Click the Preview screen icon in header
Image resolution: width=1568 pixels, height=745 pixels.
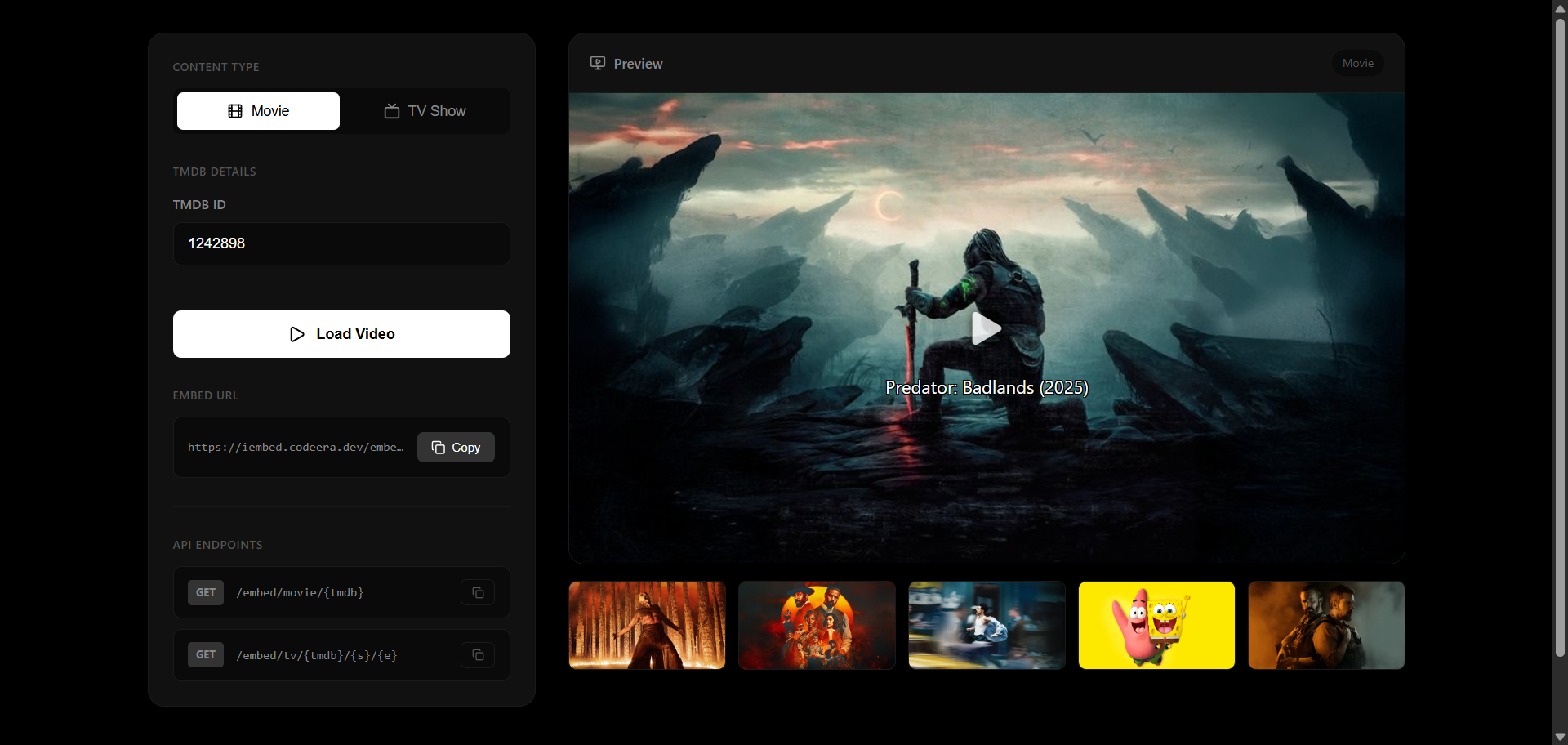pyautogui.click(x=598, y=63)
